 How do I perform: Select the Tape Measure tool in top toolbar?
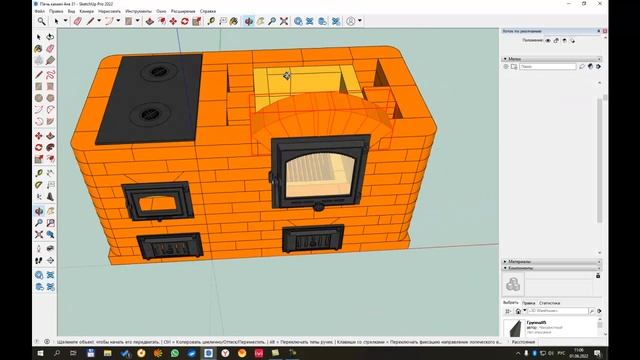[211, 21]
